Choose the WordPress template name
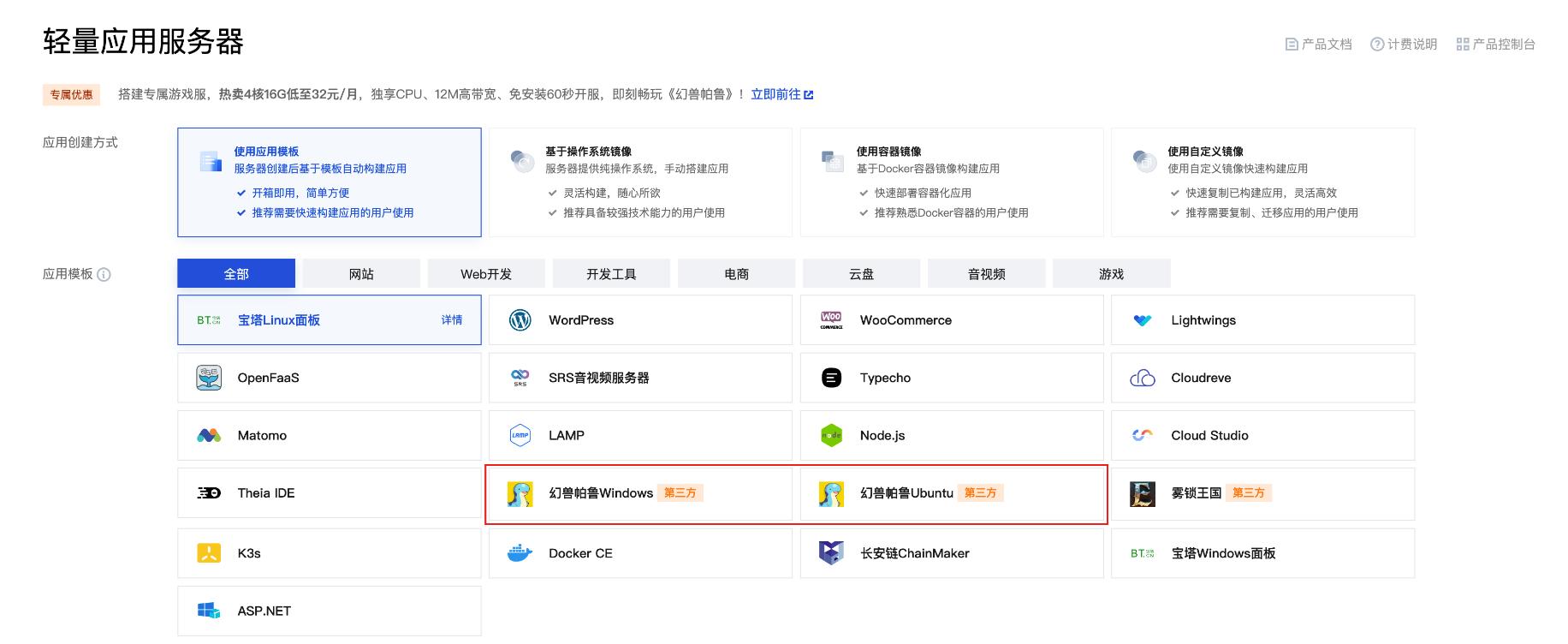The height and width of the screenshot is (644, 1568). click(581, 320)
